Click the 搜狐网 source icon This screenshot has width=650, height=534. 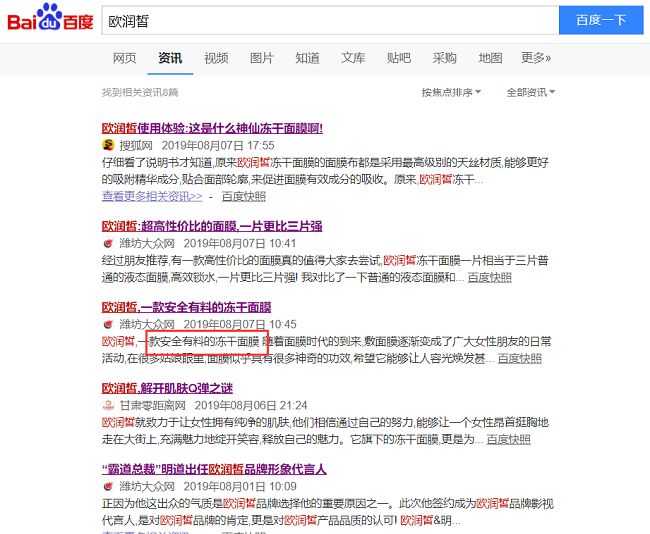(x=108, y=145)
